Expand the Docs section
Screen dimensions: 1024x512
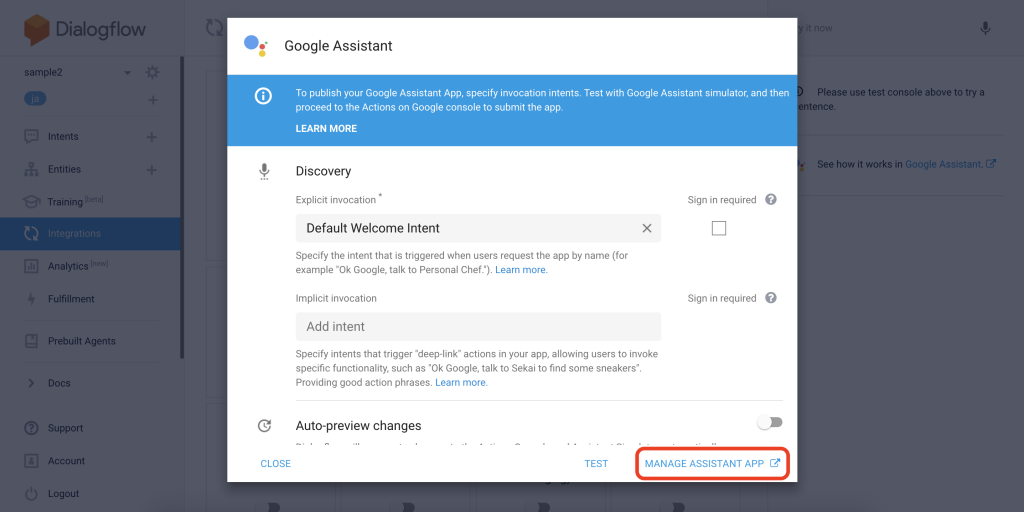click(31, 383)
